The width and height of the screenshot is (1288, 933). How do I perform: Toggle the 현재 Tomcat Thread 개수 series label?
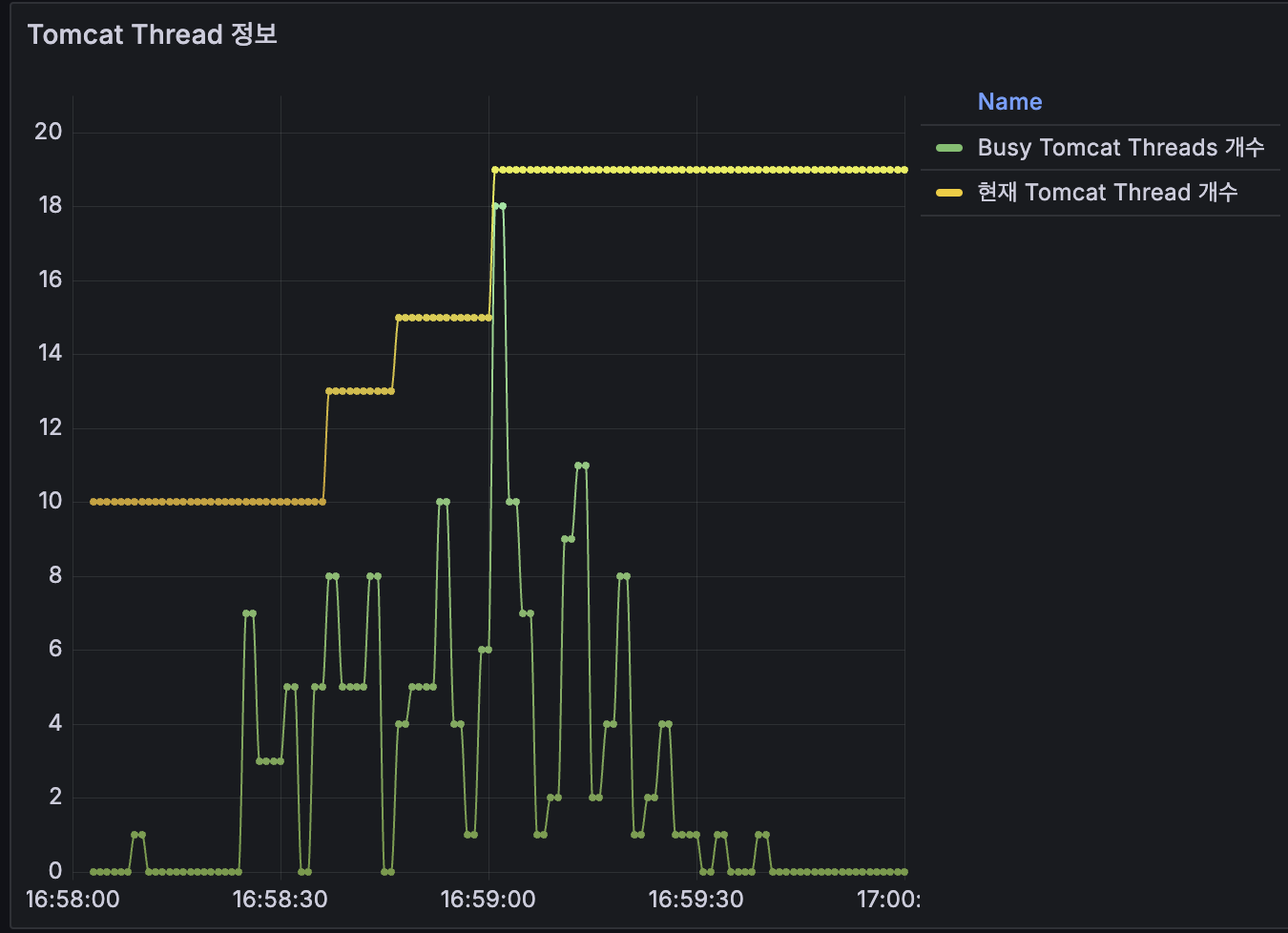1108,193
